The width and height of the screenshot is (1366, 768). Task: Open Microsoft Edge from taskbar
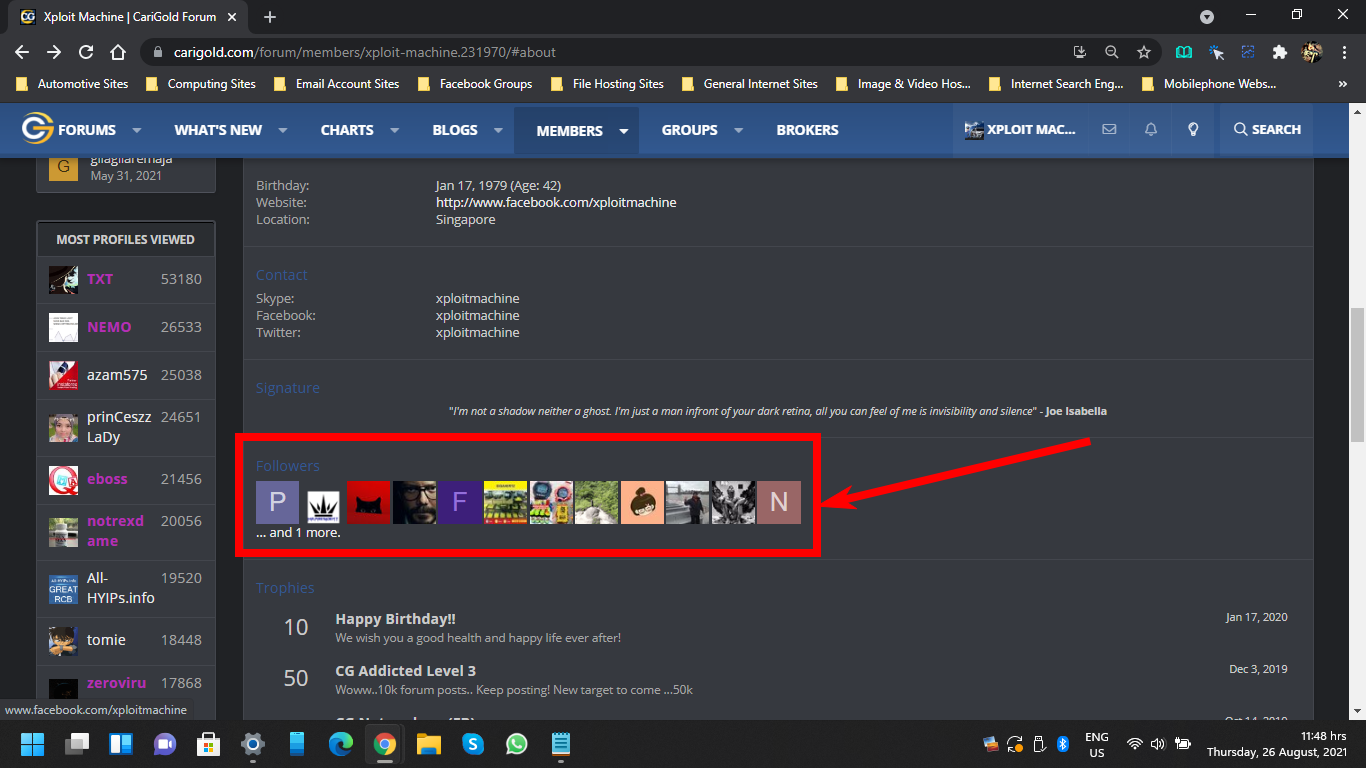pyautogui.click(x=341, y=744)
